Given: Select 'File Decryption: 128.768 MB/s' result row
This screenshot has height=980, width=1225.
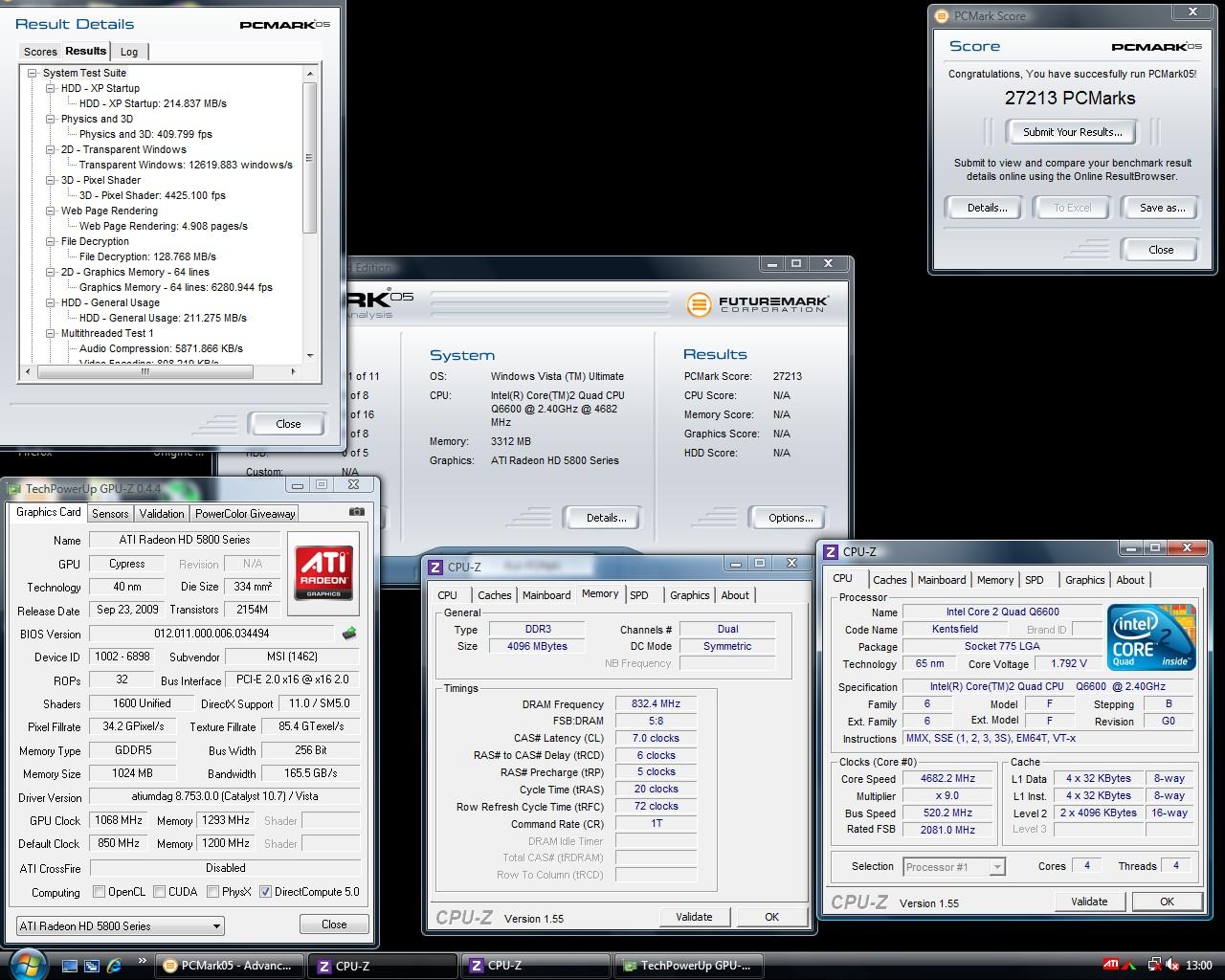Looking at the screenshot, I should coord(147,256).
